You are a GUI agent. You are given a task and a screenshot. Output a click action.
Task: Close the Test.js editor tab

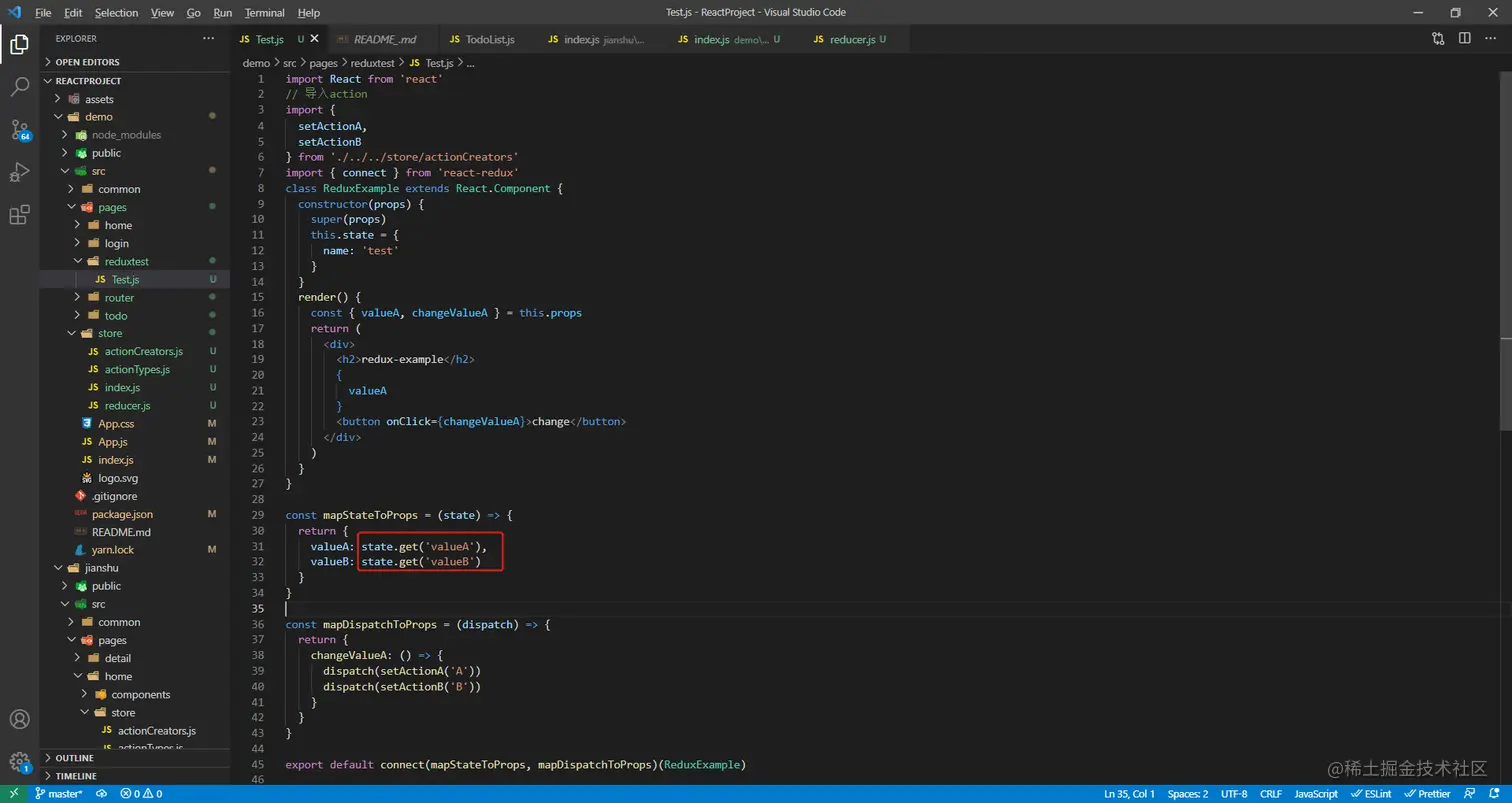tap(314, 39)
